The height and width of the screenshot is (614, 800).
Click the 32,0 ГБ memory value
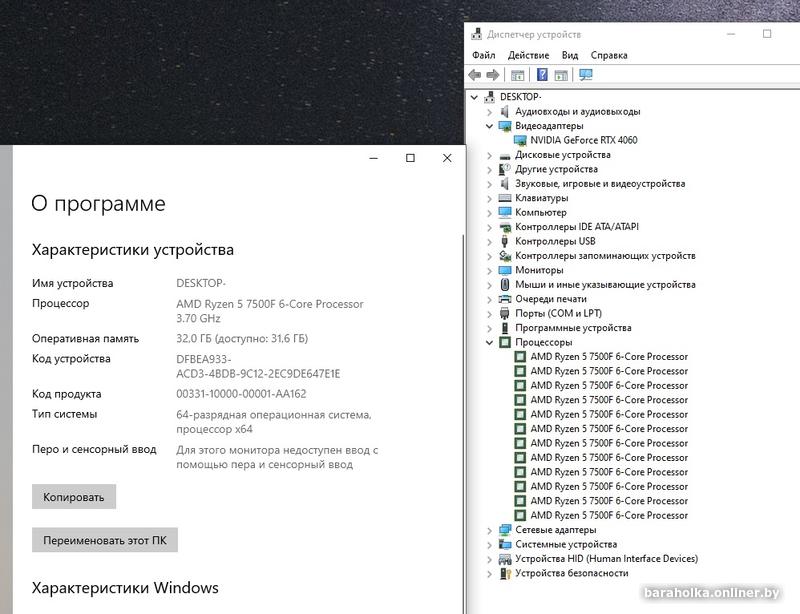pyautogui.click(x=195, y=339)
